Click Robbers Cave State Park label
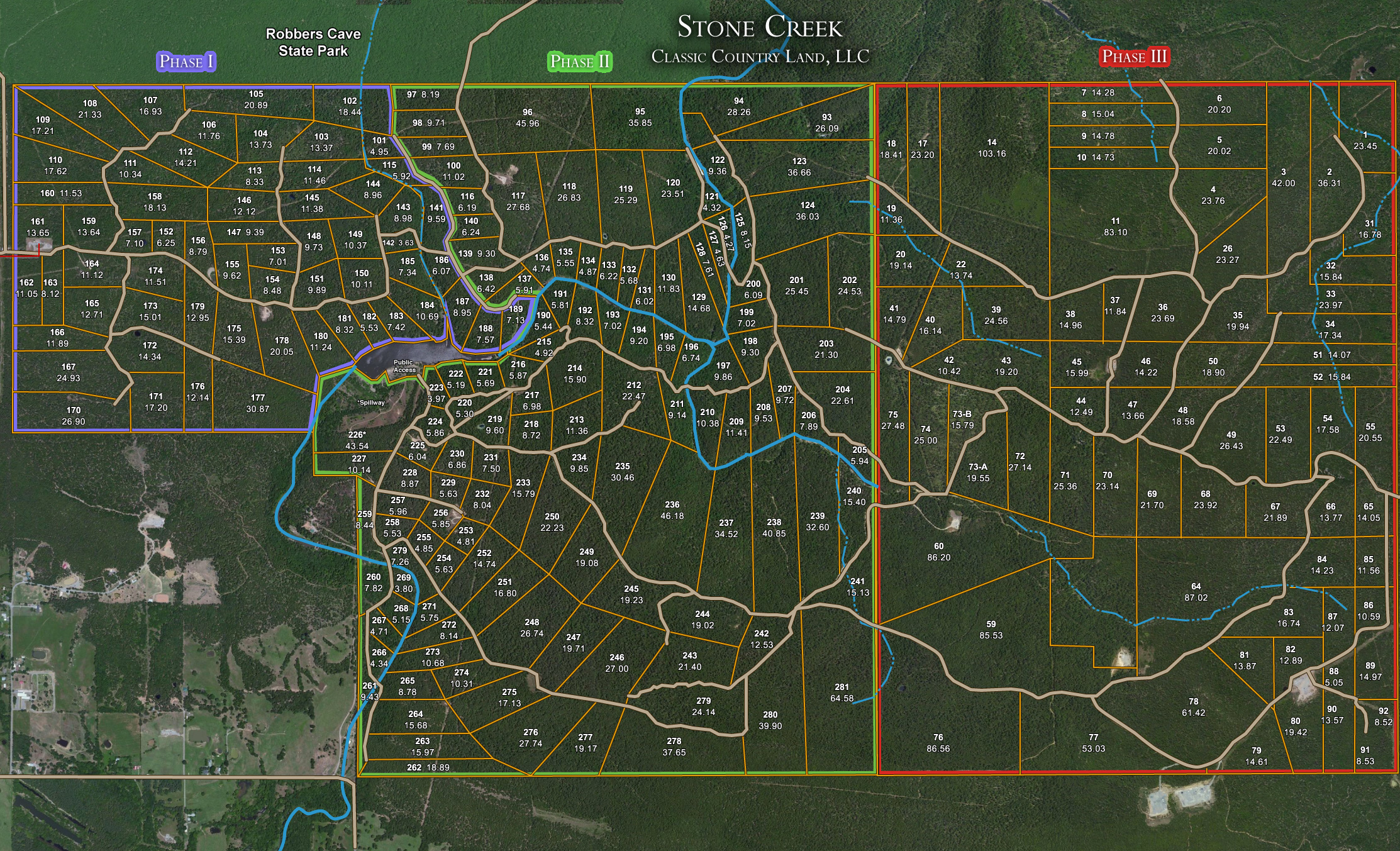The image size is (1400, 851). (313, 42)
